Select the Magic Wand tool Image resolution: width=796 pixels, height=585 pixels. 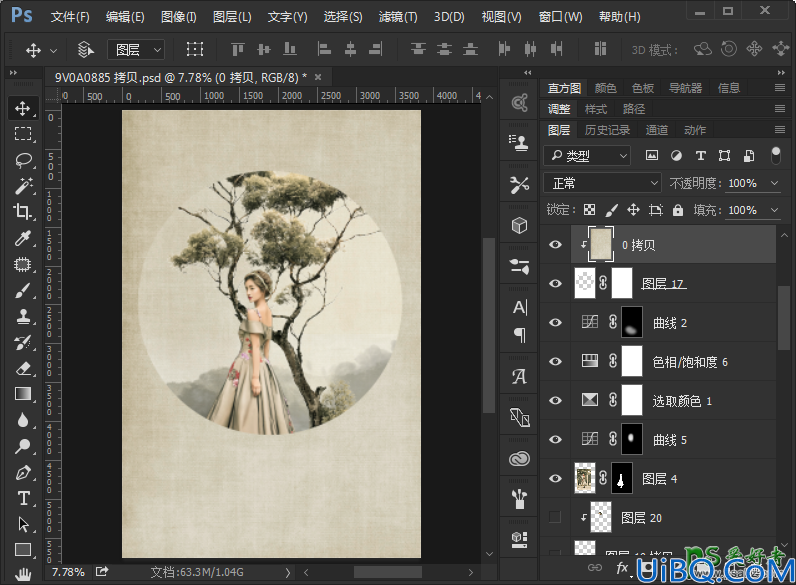(x=22, y=186)
